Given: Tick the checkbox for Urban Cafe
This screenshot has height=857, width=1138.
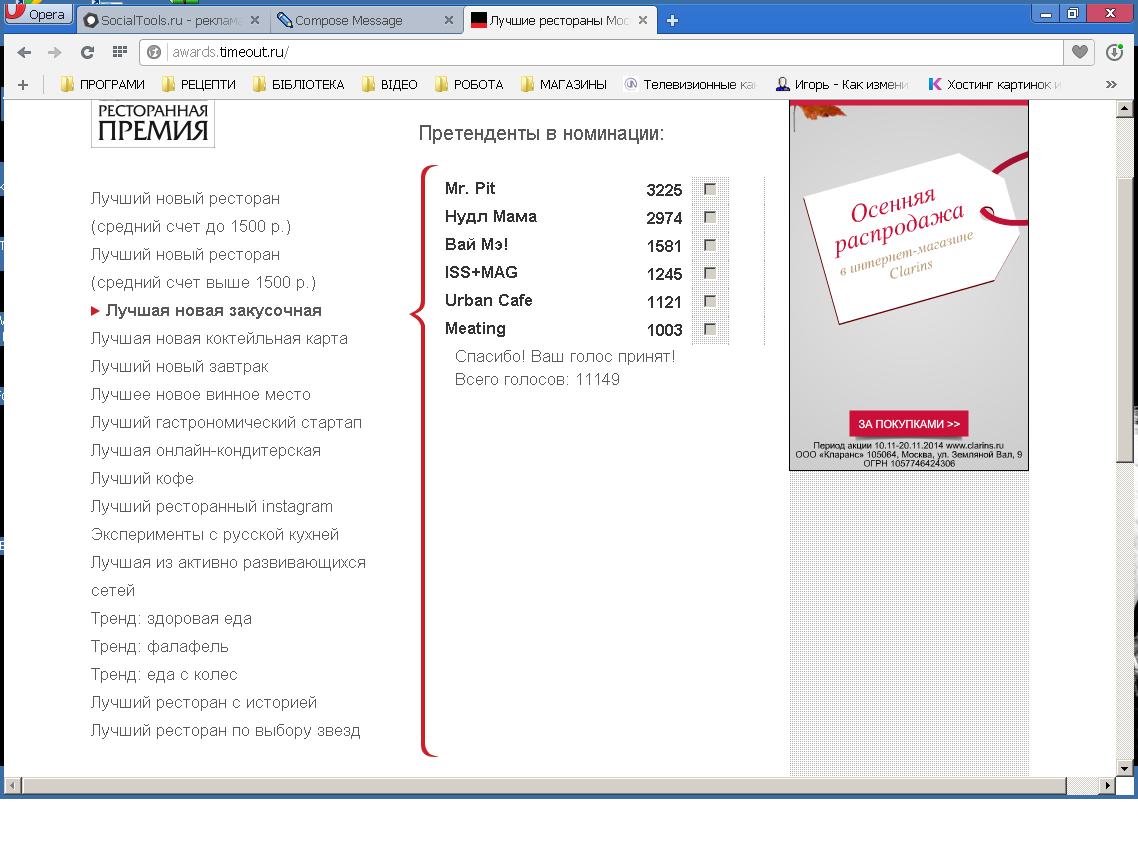Looking at the screenshot, I should coord(710,301).
